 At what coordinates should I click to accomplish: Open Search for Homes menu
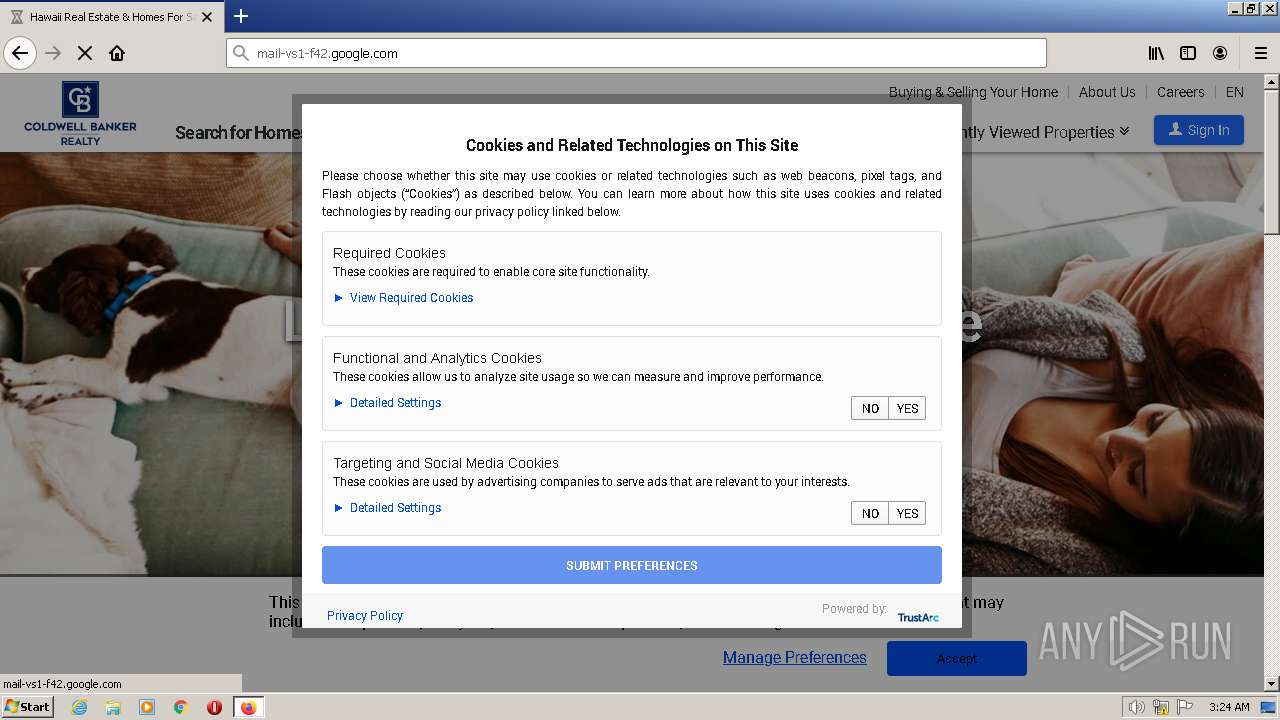click(238, 132)
